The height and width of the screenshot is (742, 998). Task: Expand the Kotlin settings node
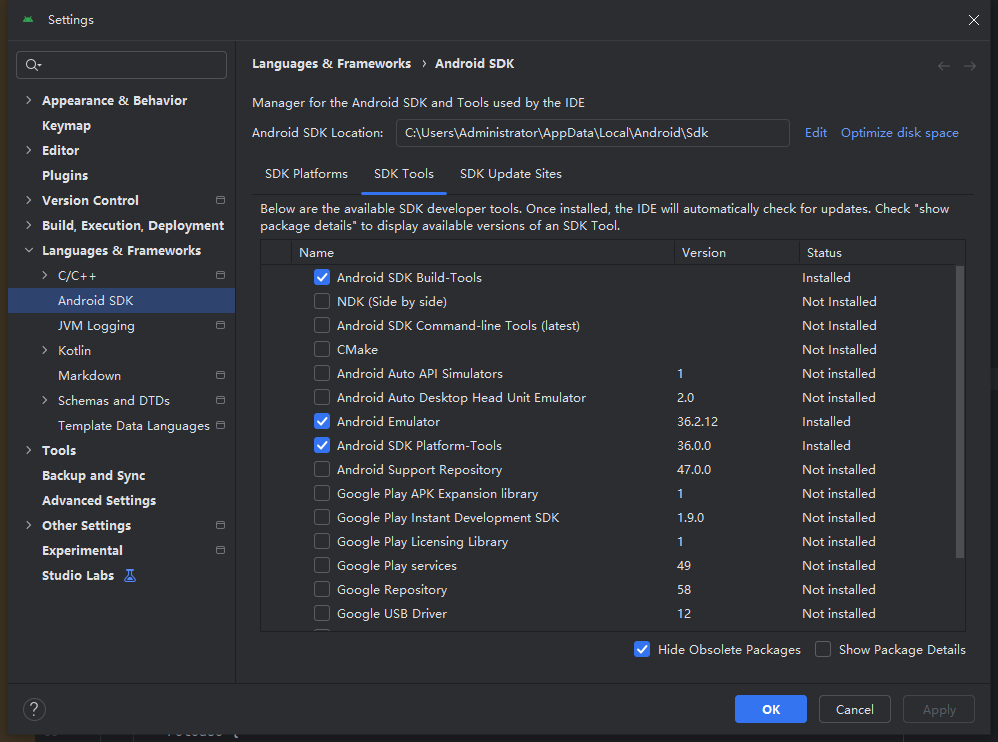pos(45,351)
